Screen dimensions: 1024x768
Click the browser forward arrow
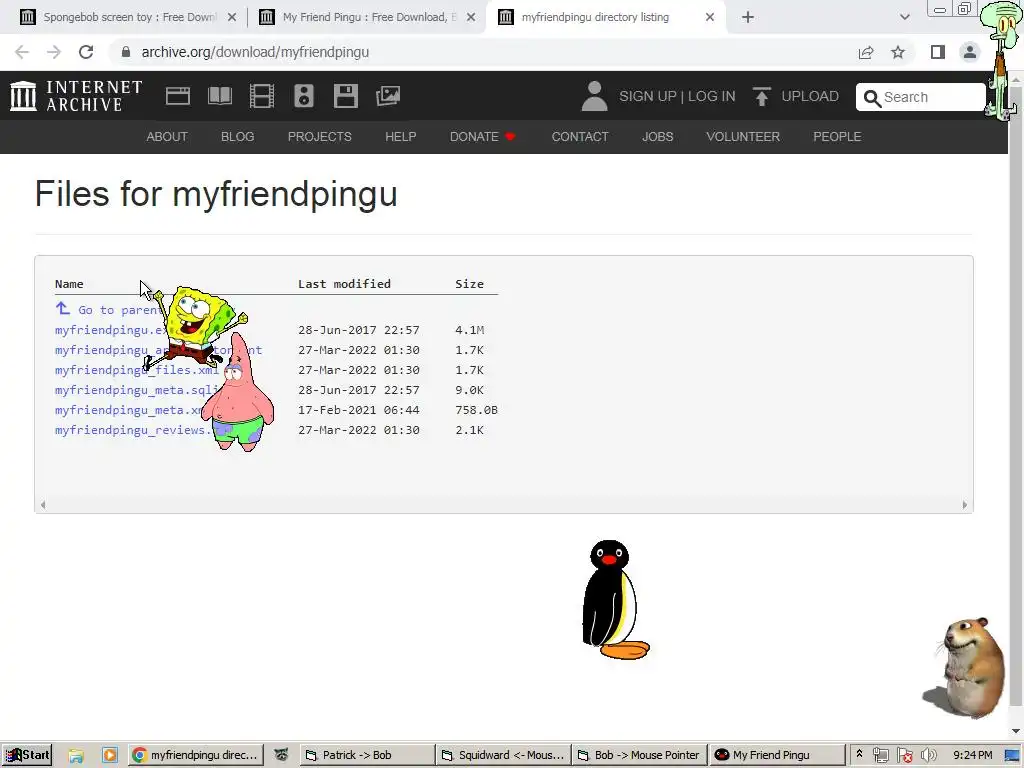coord(54,52)
